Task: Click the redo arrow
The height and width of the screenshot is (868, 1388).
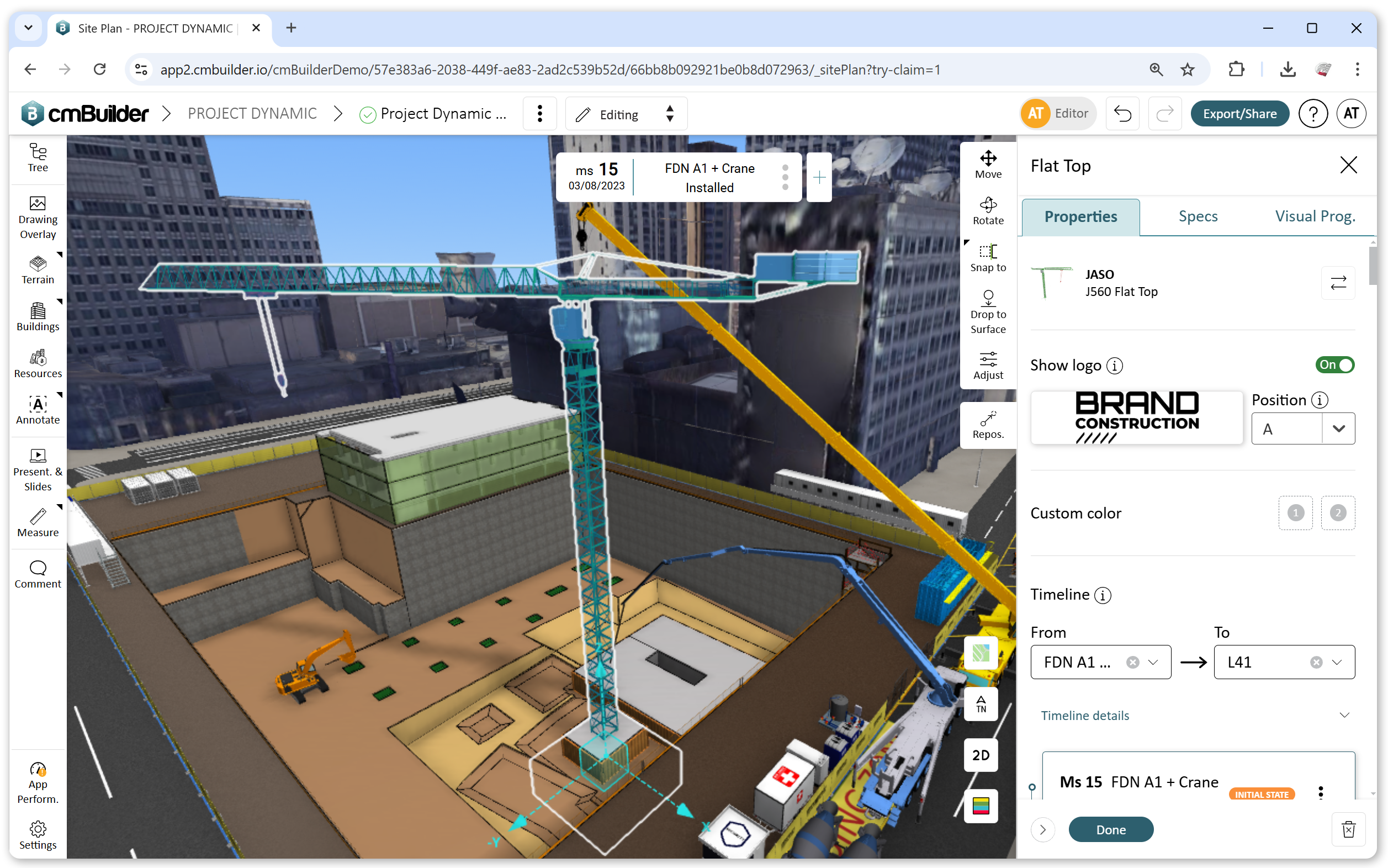Action: tap(1164, 114)
